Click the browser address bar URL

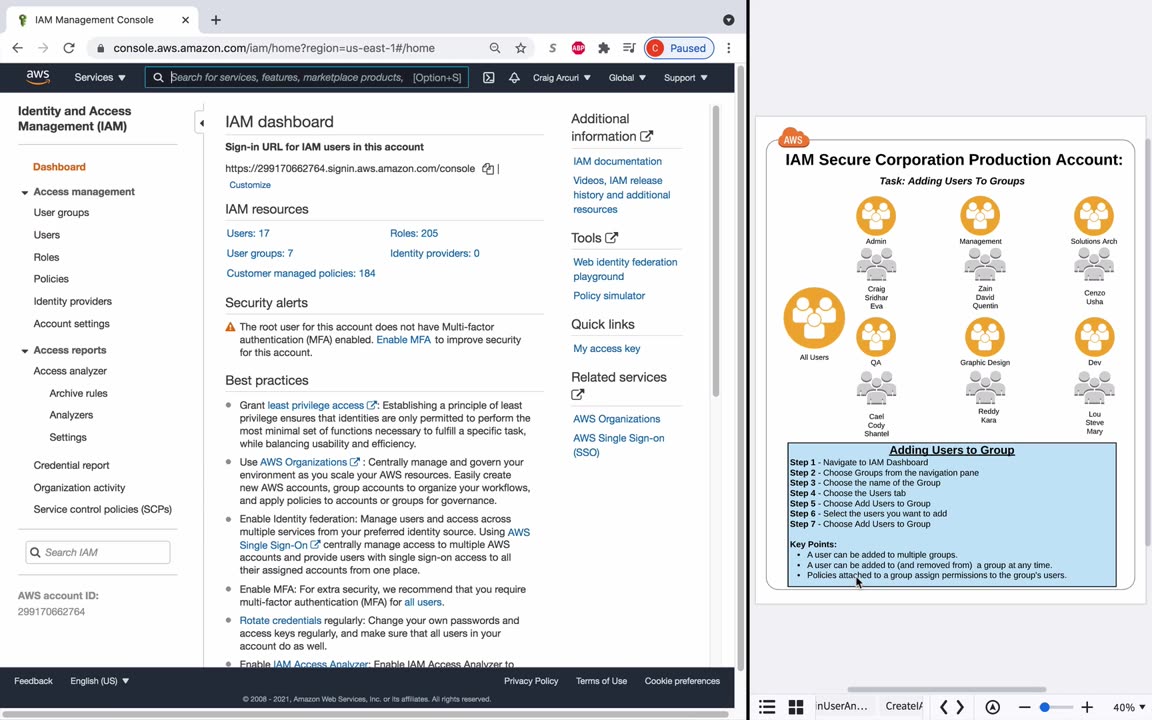pyautogui.click(x=273, y=48)
